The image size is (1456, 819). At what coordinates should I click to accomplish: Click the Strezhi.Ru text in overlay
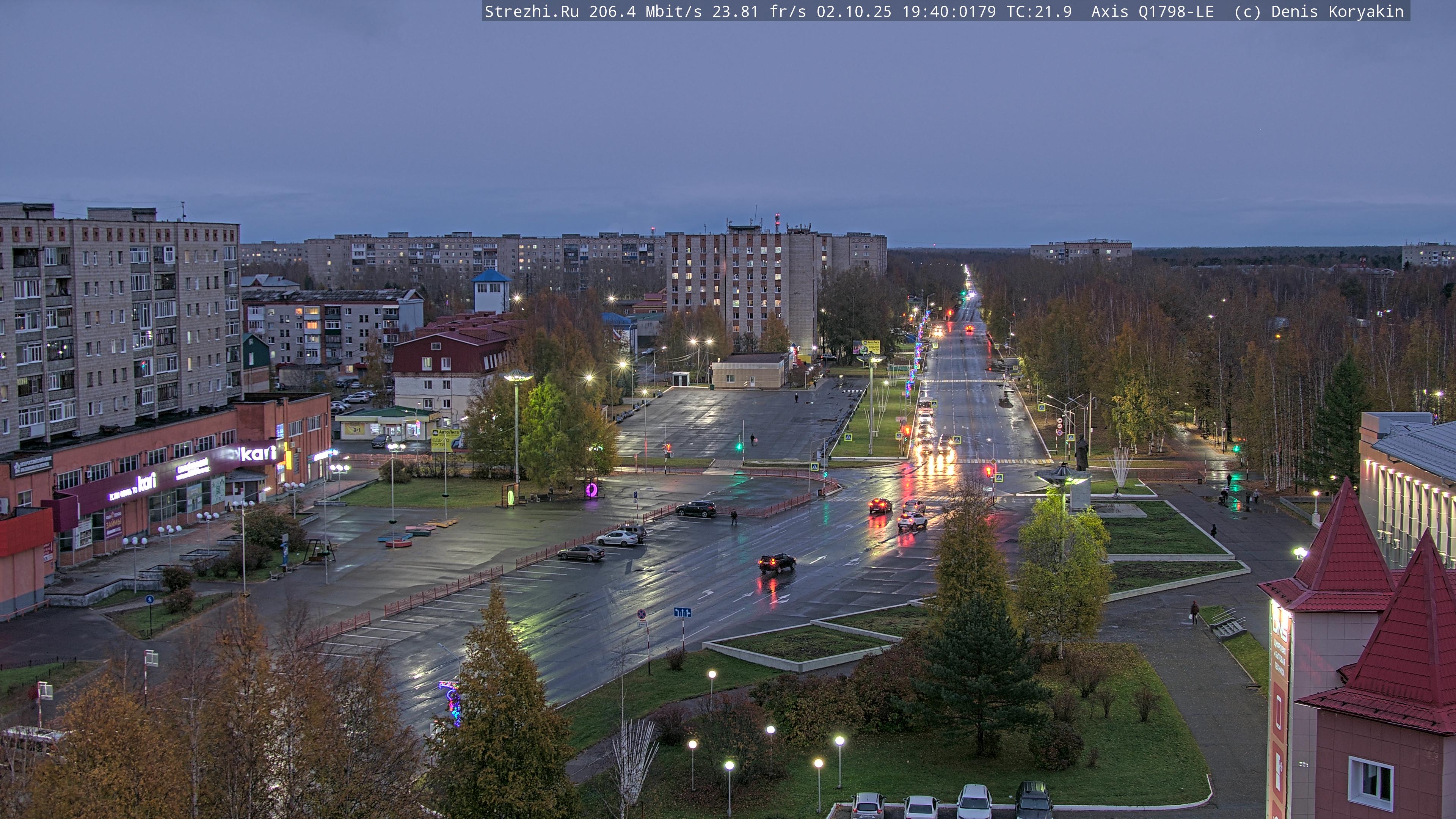(x=531, y=11)
